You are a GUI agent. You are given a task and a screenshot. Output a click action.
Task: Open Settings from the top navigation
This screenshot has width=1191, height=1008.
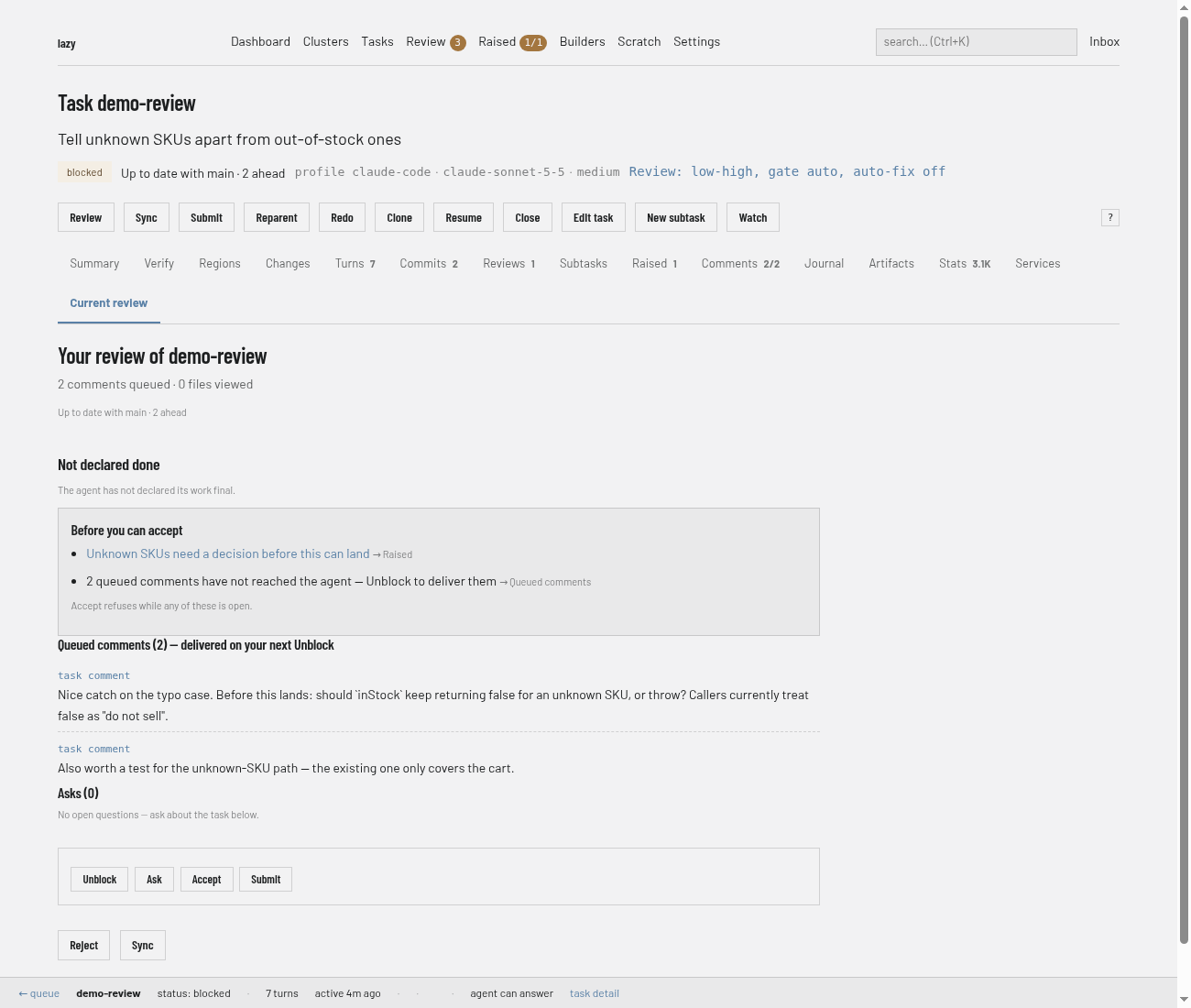pos(696,41)
